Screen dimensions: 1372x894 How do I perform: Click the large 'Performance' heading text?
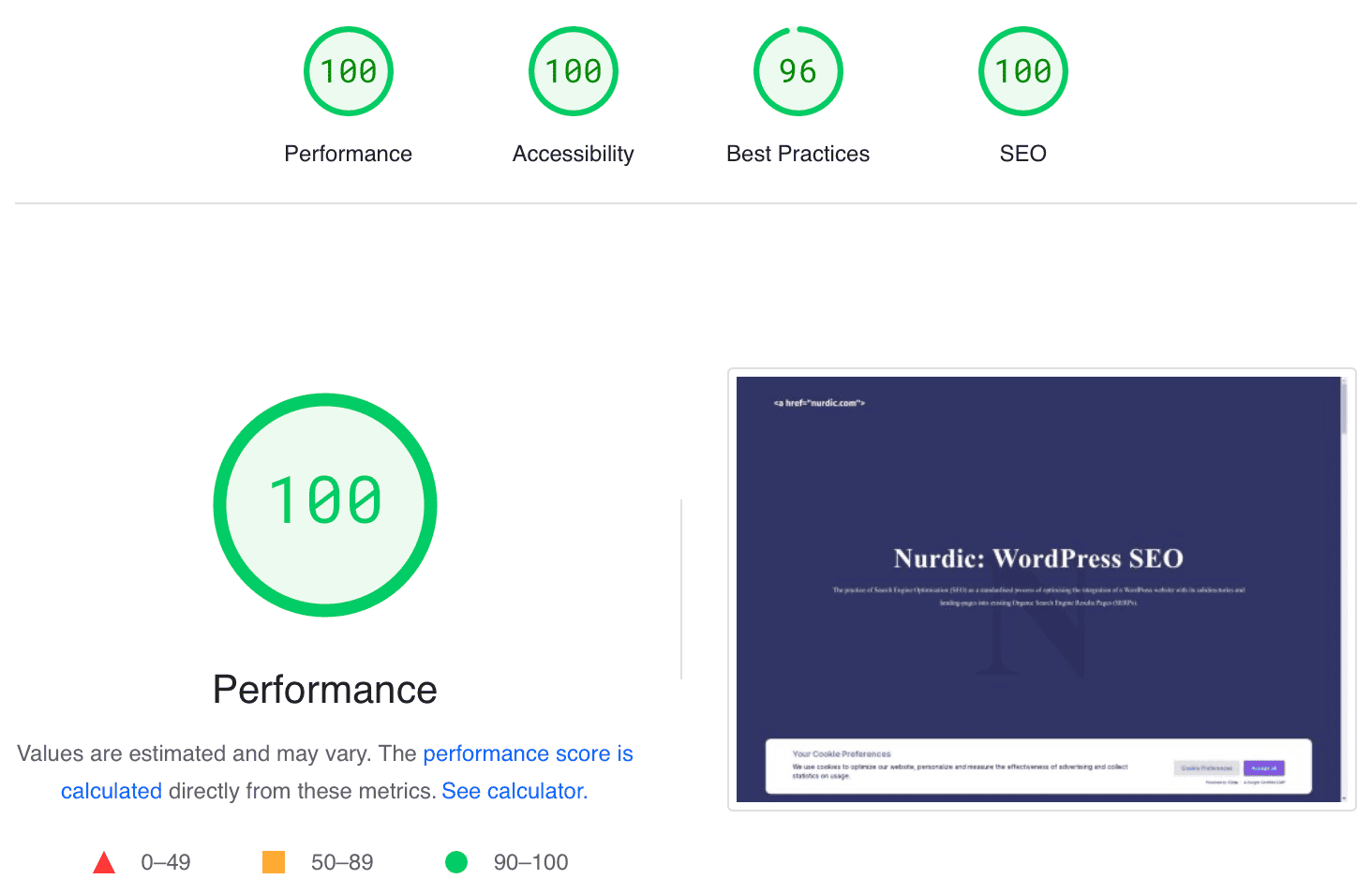coord(325,690)
